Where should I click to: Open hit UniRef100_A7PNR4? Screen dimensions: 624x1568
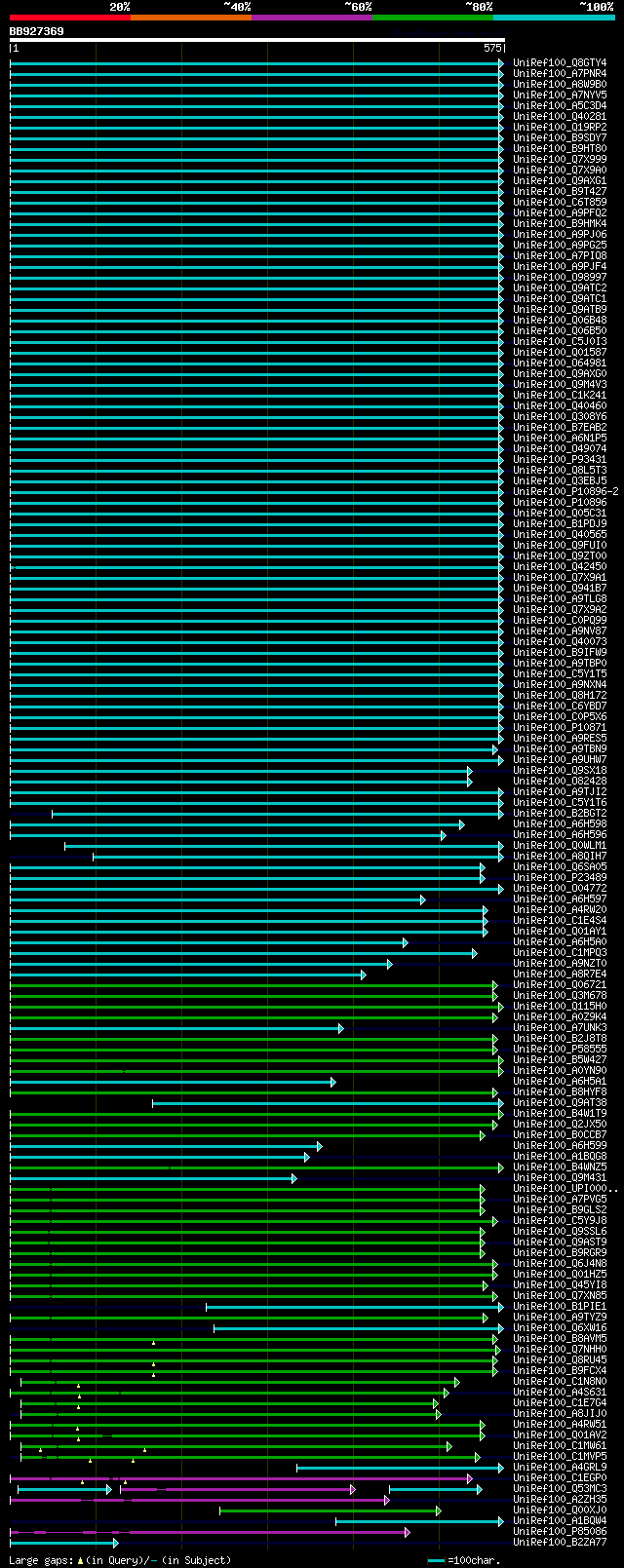pyautogui.click(x=560, y=74)
